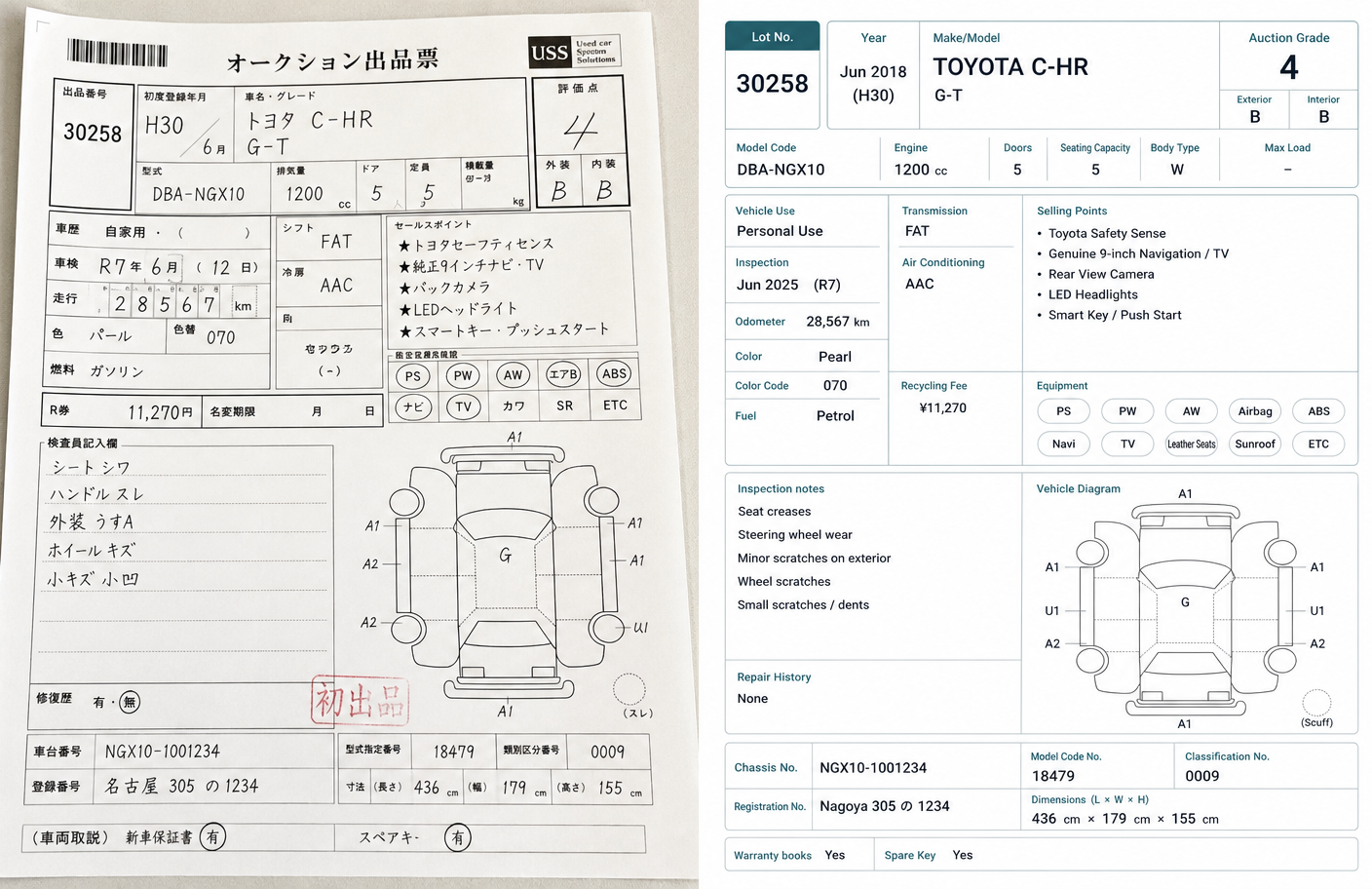
Task: Click the Registration No. Nagoya 305 の 1234
Action: (x=885, y=806)
